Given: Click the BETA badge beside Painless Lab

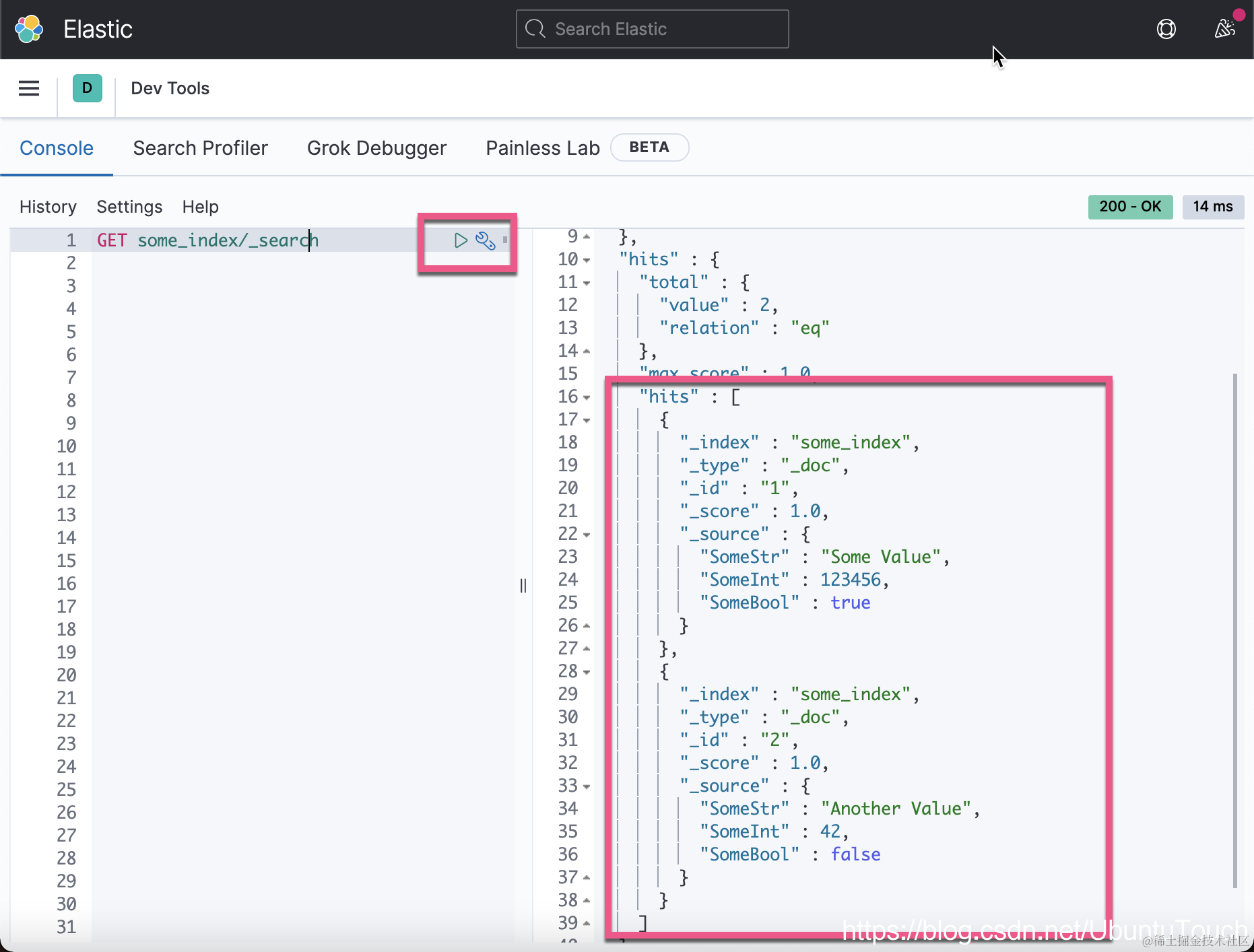Looking at the screenshot, I should click(x=649, y=147).
